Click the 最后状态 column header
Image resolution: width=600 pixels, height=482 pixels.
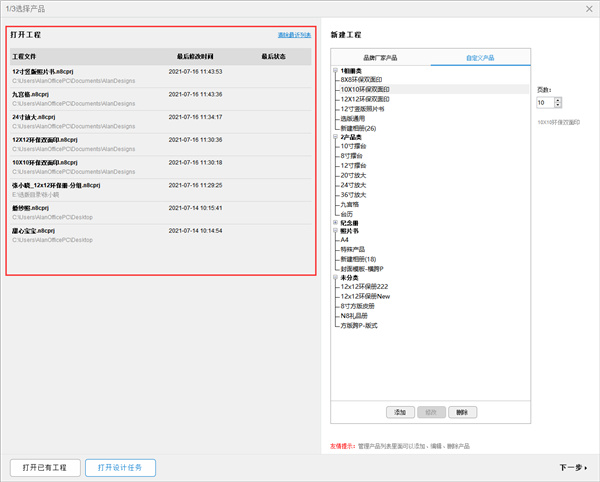click(274, 57)
